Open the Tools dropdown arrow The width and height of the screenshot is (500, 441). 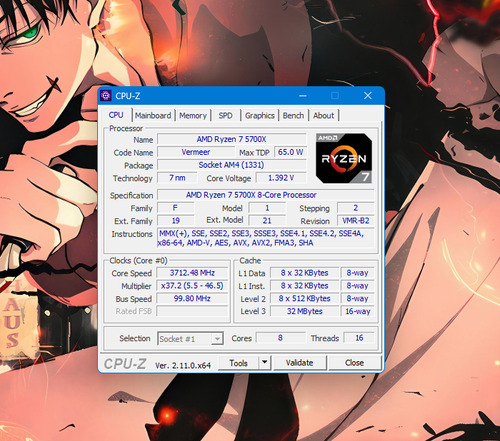click(x=265, y=362)
